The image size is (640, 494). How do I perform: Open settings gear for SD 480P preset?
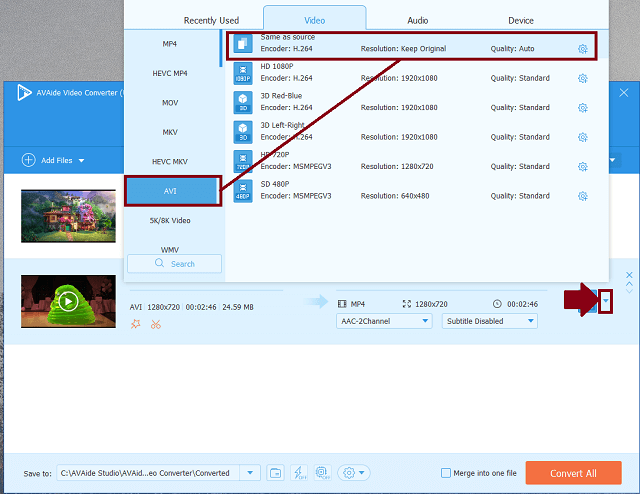point(582,196)
